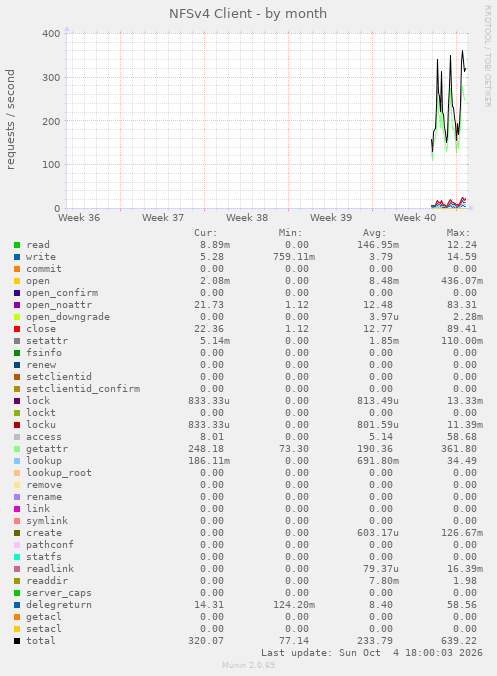Click the red swatch beside close
The width and height of the screenshot is (497, 676).
click(x=17, y=329)
